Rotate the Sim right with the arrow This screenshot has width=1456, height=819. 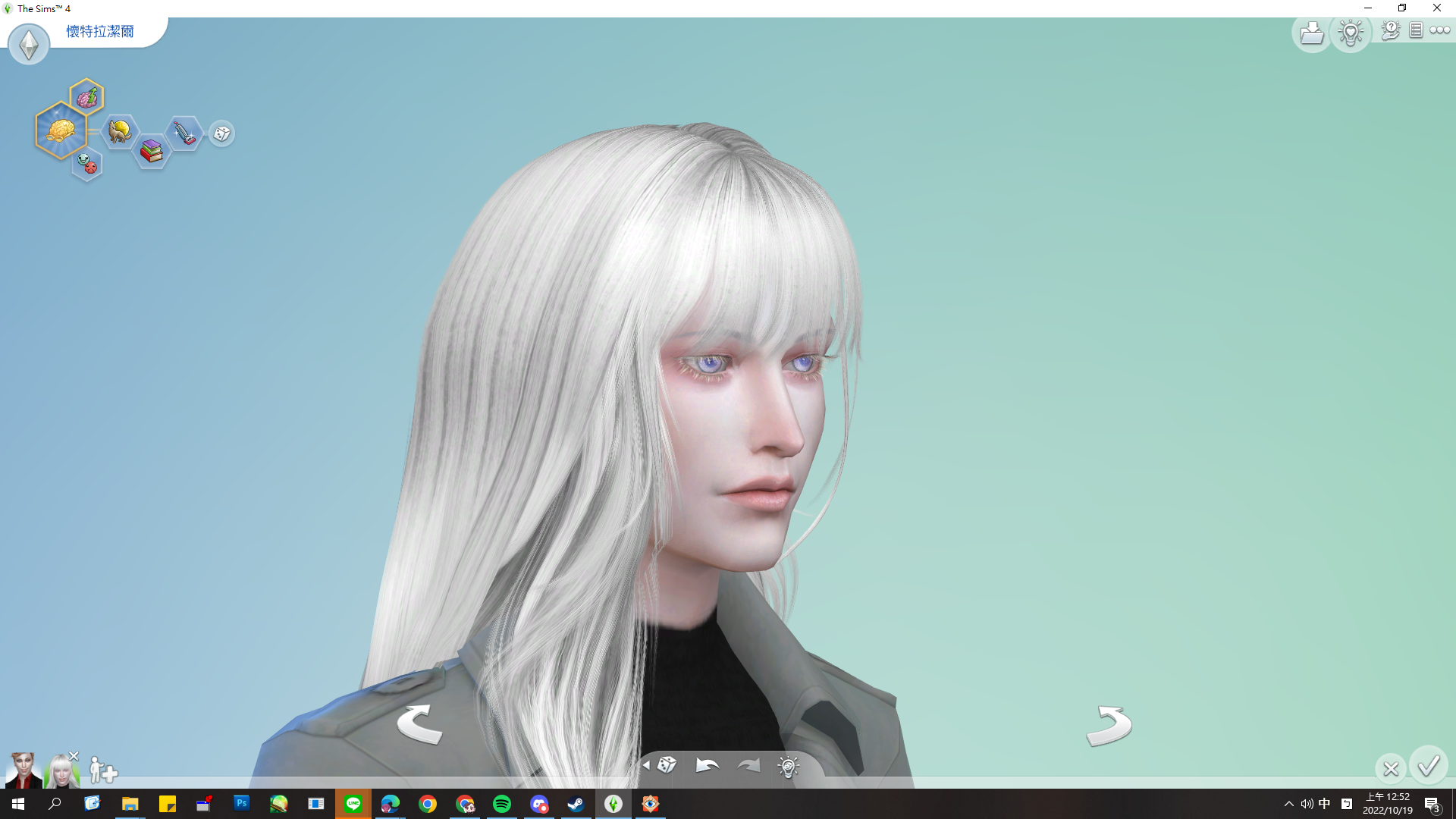point(1109,725)
